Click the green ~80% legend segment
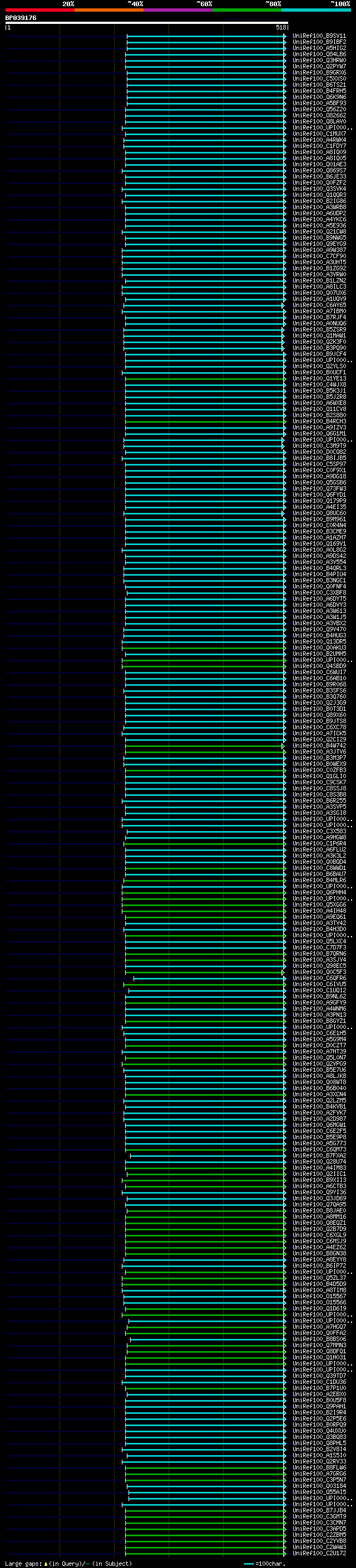 (247, 10)
